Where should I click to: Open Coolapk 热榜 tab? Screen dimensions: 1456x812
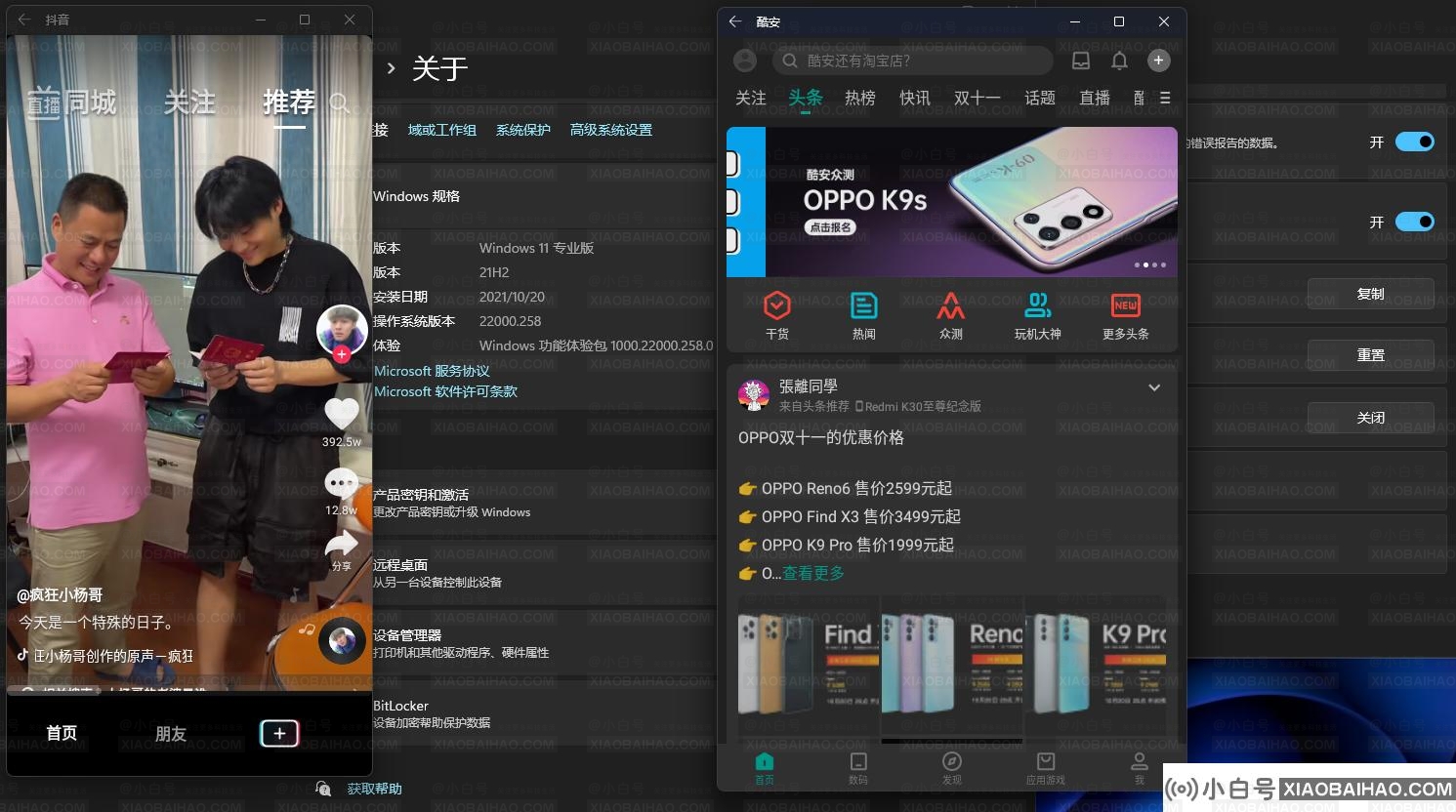(x=860, y=98)
